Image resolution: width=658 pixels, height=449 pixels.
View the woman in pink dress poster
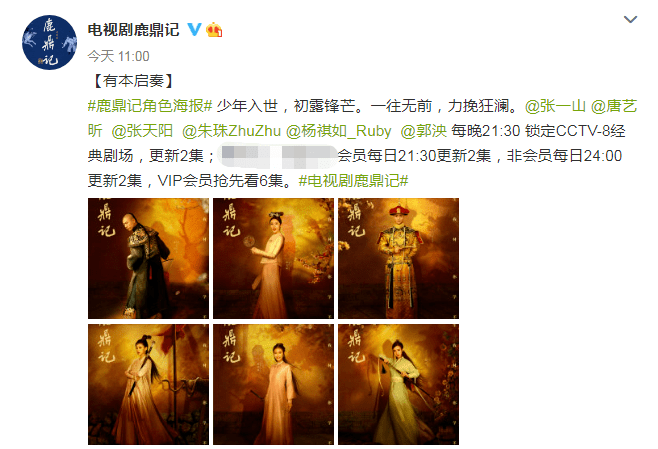point(273,384)
